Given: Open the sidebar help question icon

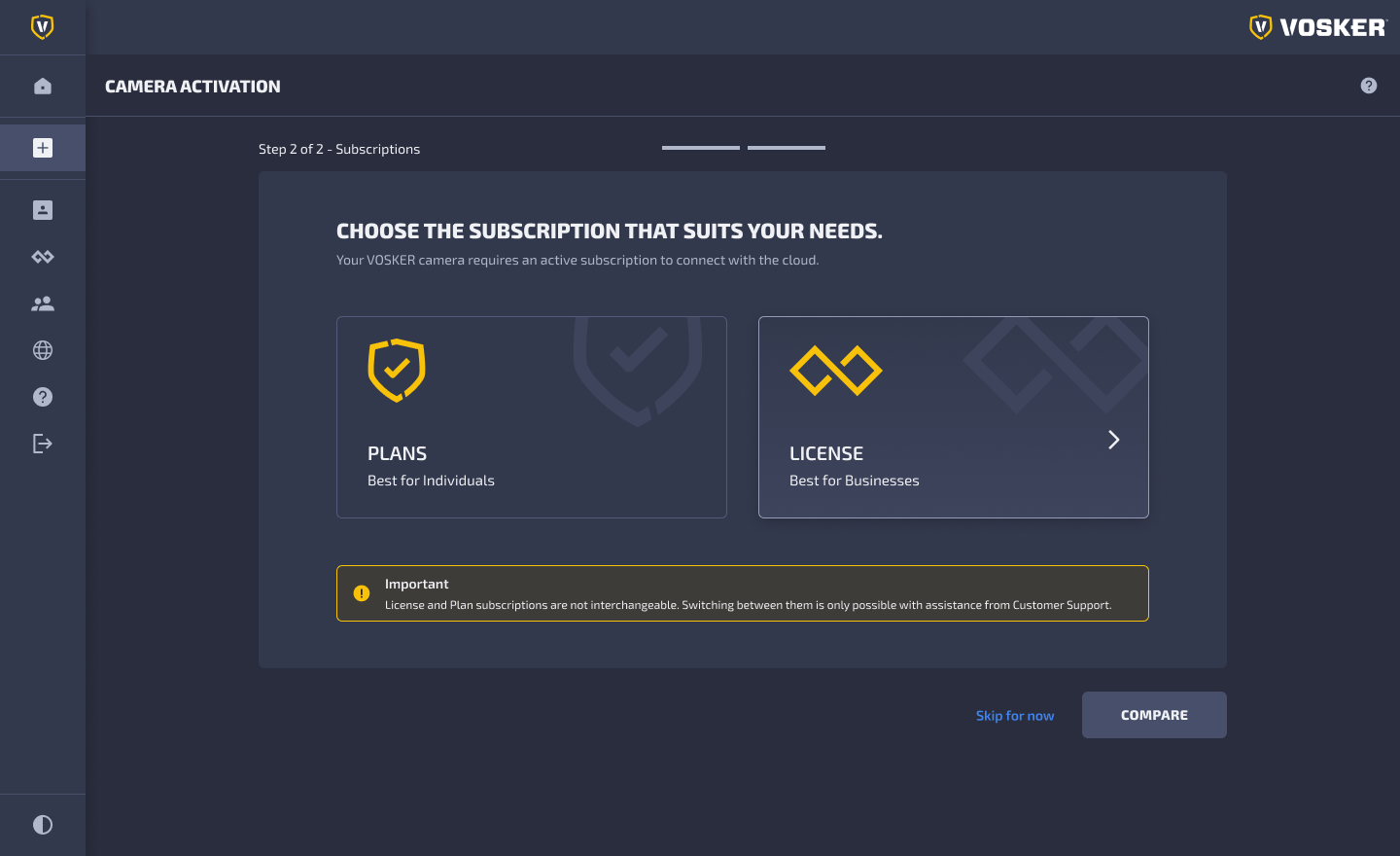Looking at the screenshot, I should point(43,397).
